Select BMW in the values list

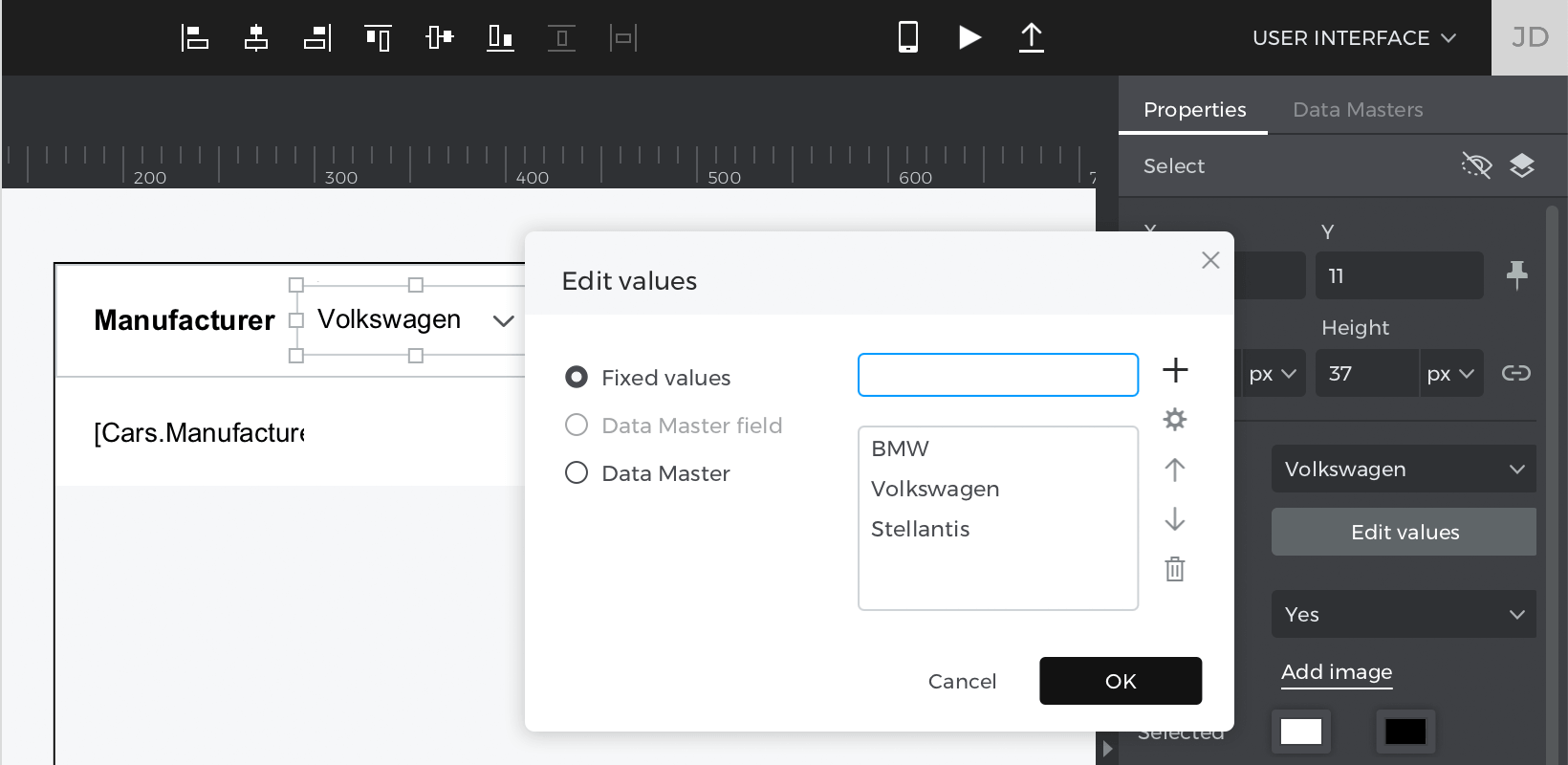tap(998, 448)
